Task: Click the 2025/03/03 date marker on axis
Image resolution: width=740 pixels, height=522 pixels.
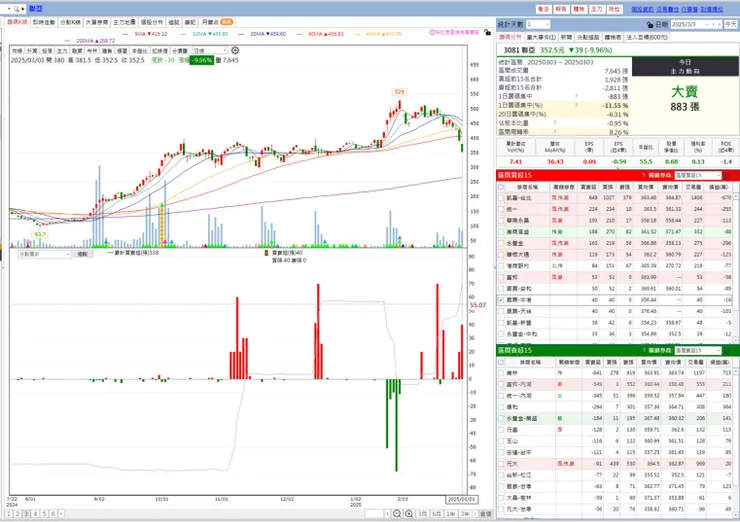Action: 462,499
